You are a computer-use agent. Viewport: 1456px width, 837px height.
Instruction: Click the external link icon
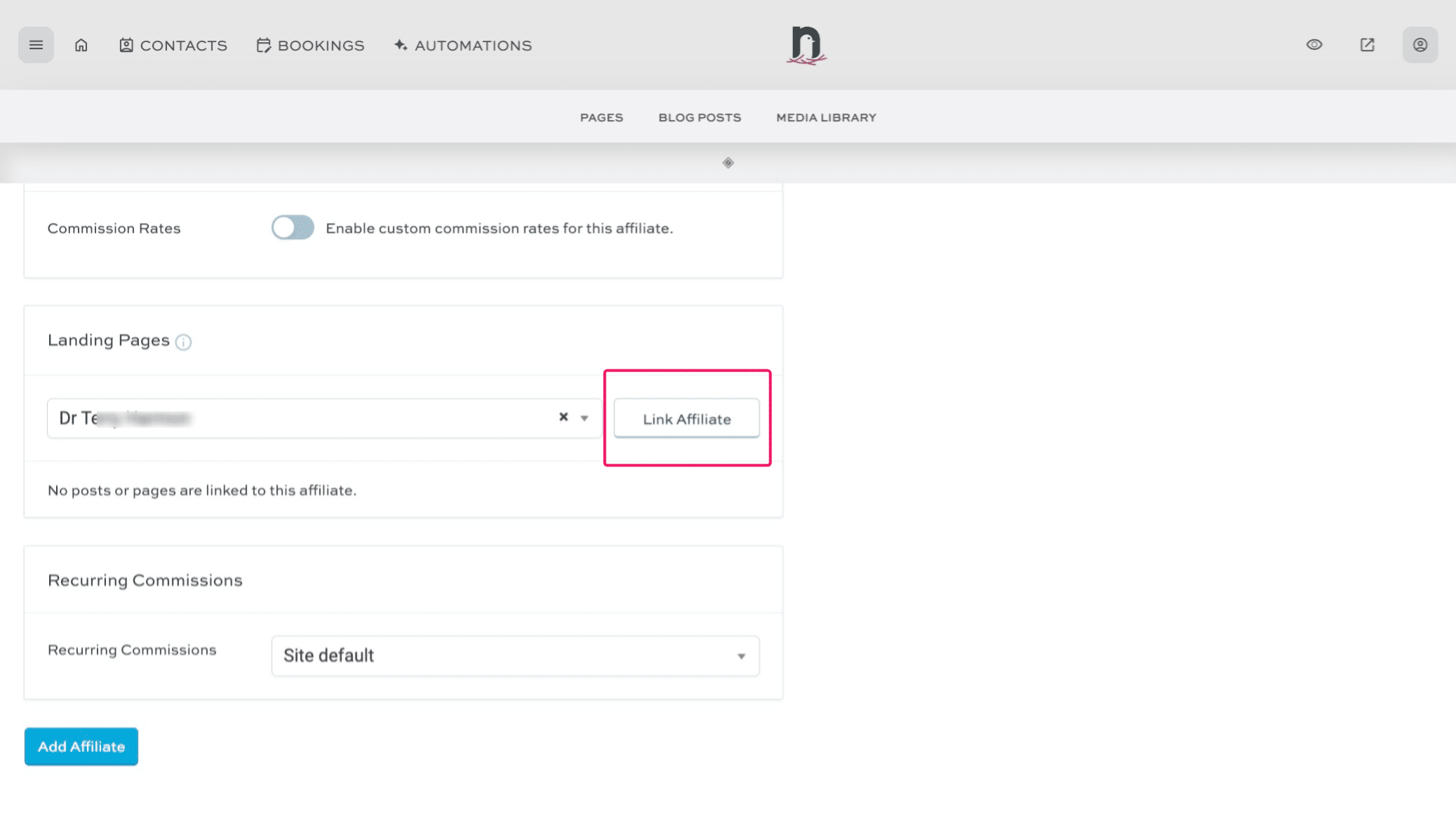coord(1367,44)
